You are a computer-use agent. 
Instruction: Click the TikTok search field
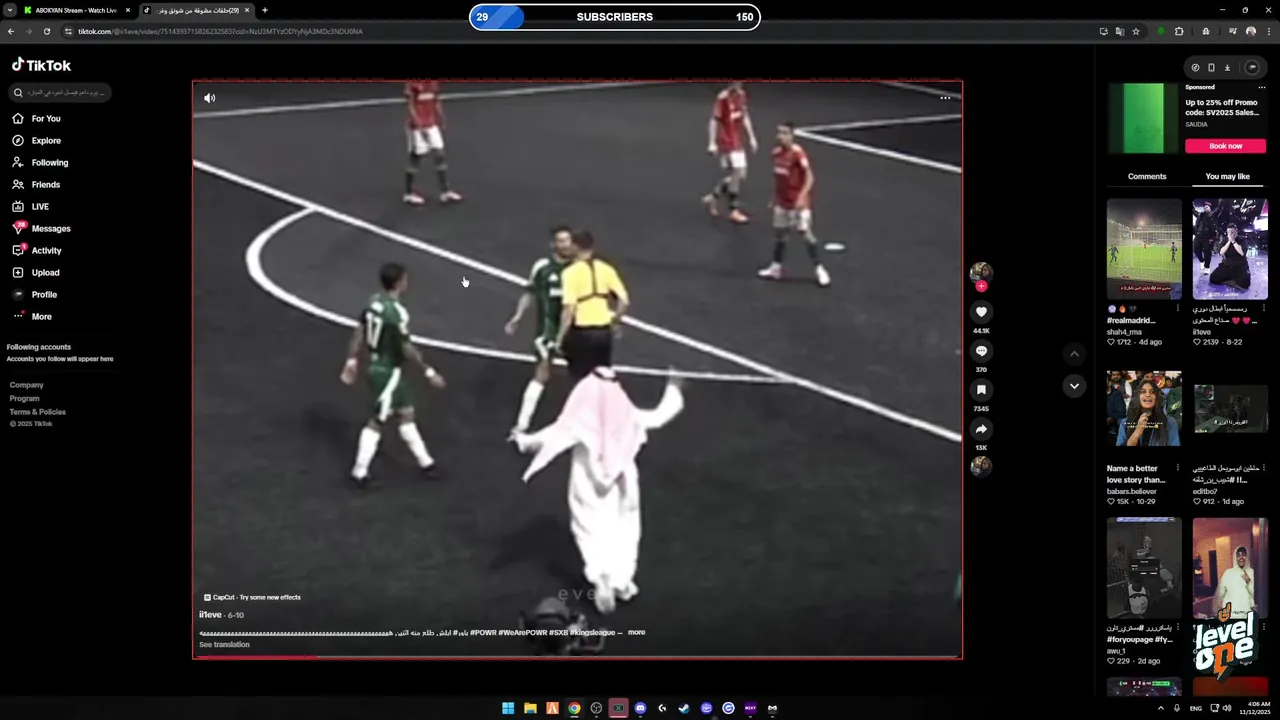point(60,92)
